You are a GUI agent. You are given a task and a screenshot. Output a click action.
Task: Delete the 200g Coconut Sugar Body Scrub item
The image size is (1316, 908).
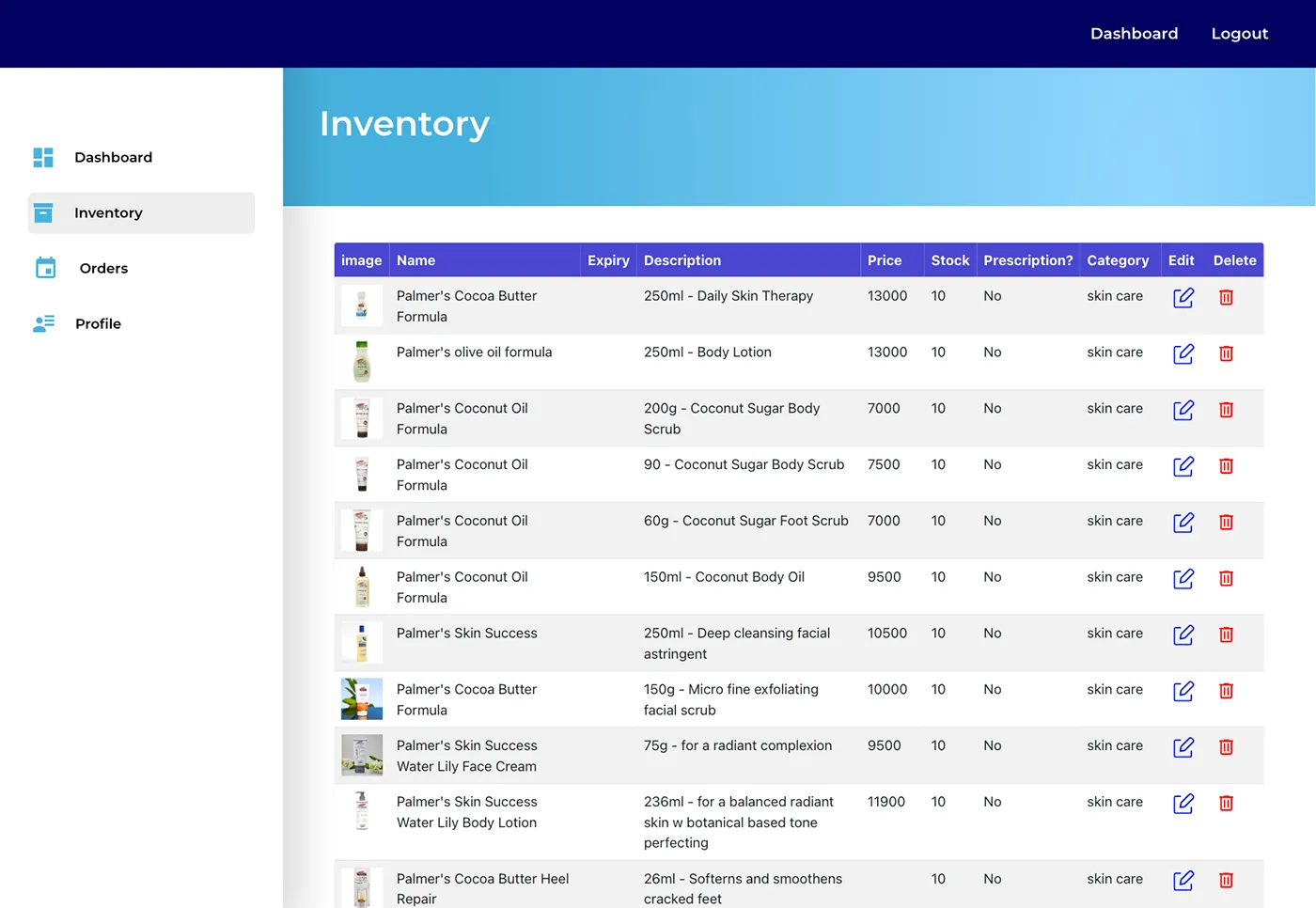[x=1226, y=410]
